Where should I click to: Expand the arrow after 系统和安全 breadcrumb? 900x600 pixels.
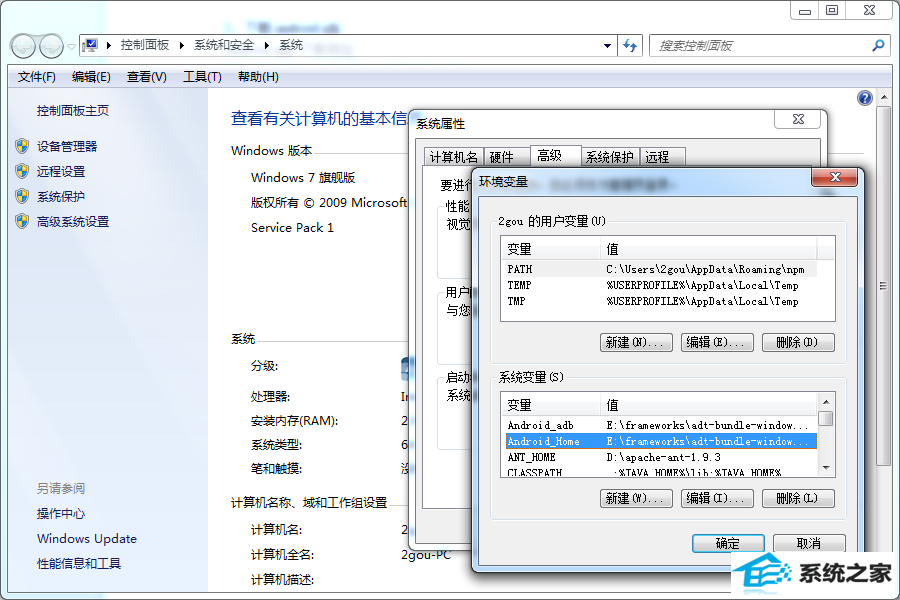(x=266, y=45)
